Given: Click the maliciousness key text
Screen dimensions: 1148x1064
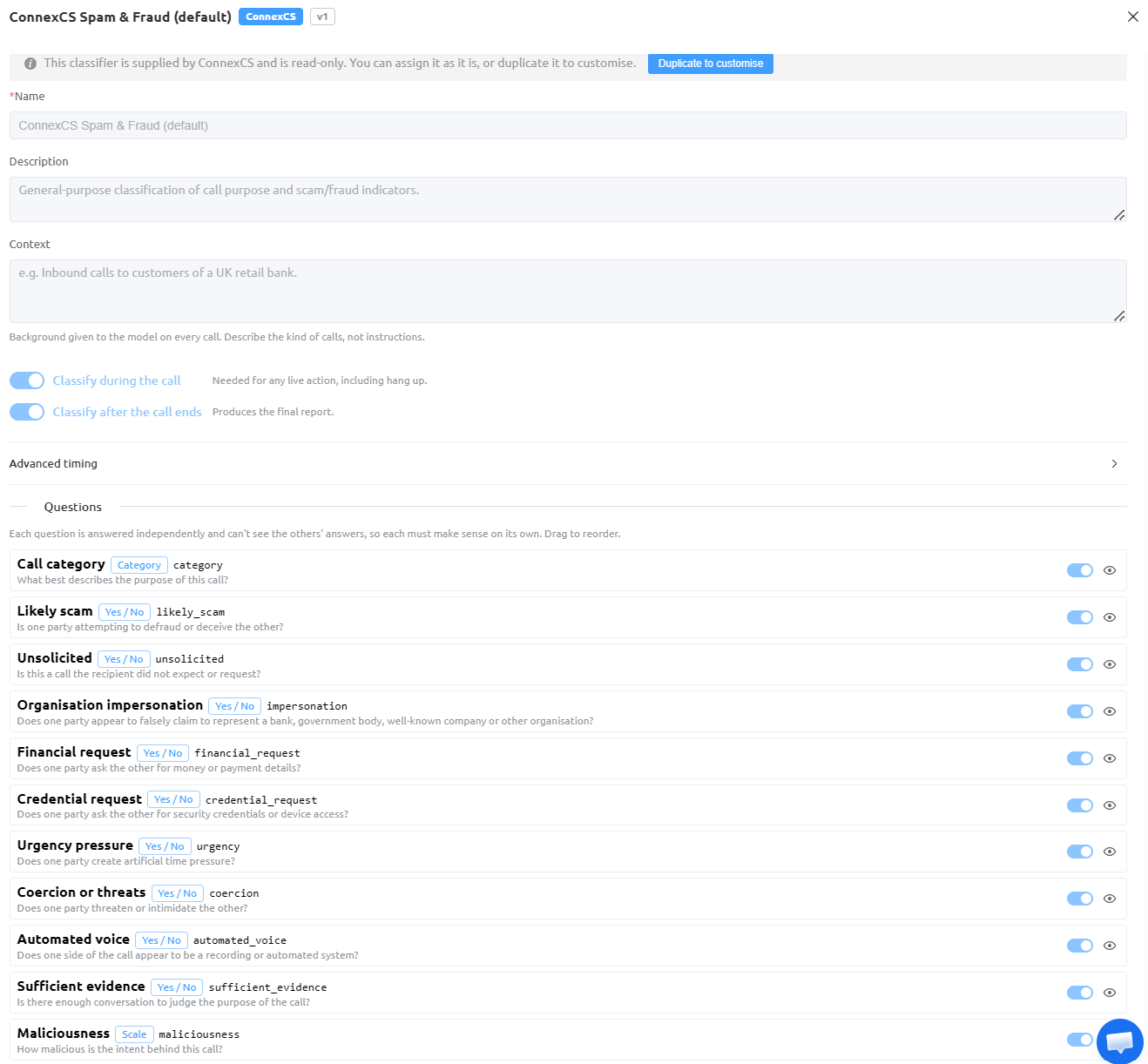Looking at the screenshot, I should (x=199, y=1034).
